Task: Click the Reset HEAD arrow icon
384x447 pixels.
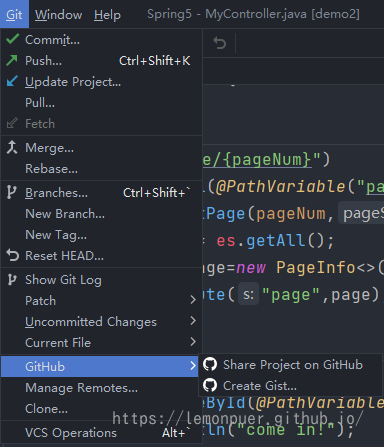Action: pyautogui.click(x=12, y=256)
